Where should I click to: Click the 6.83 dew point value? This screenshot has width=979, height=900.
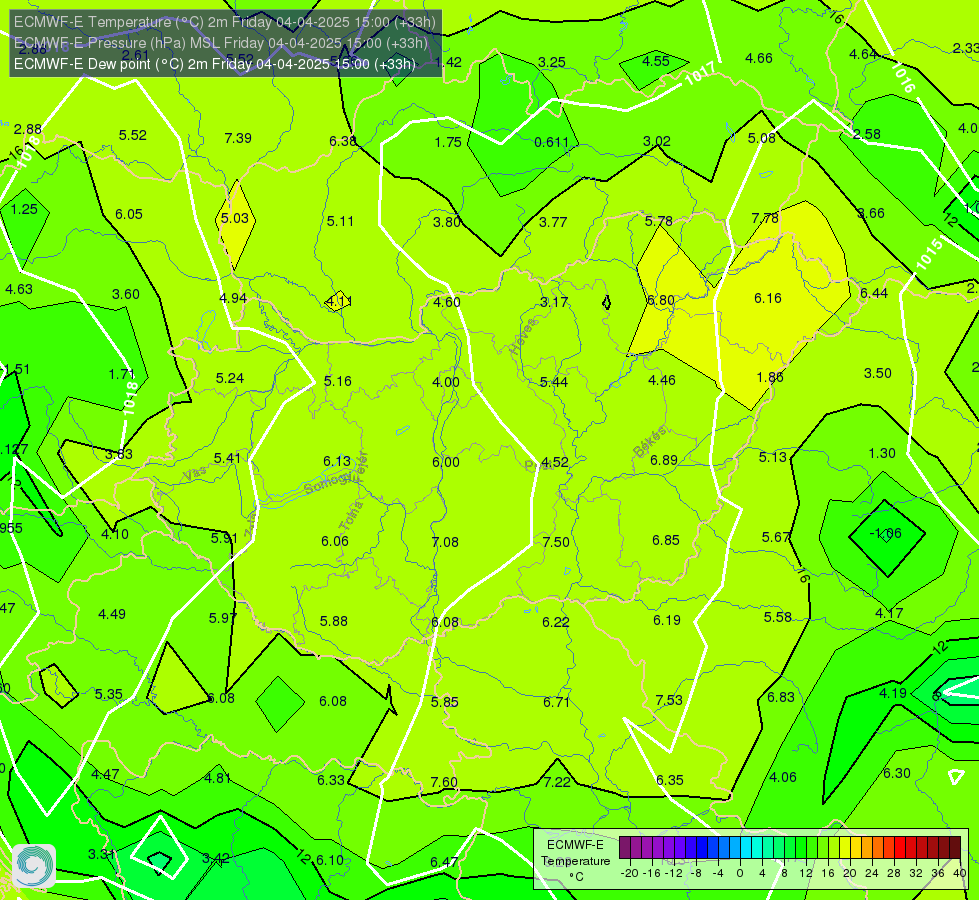coord(780,698)
